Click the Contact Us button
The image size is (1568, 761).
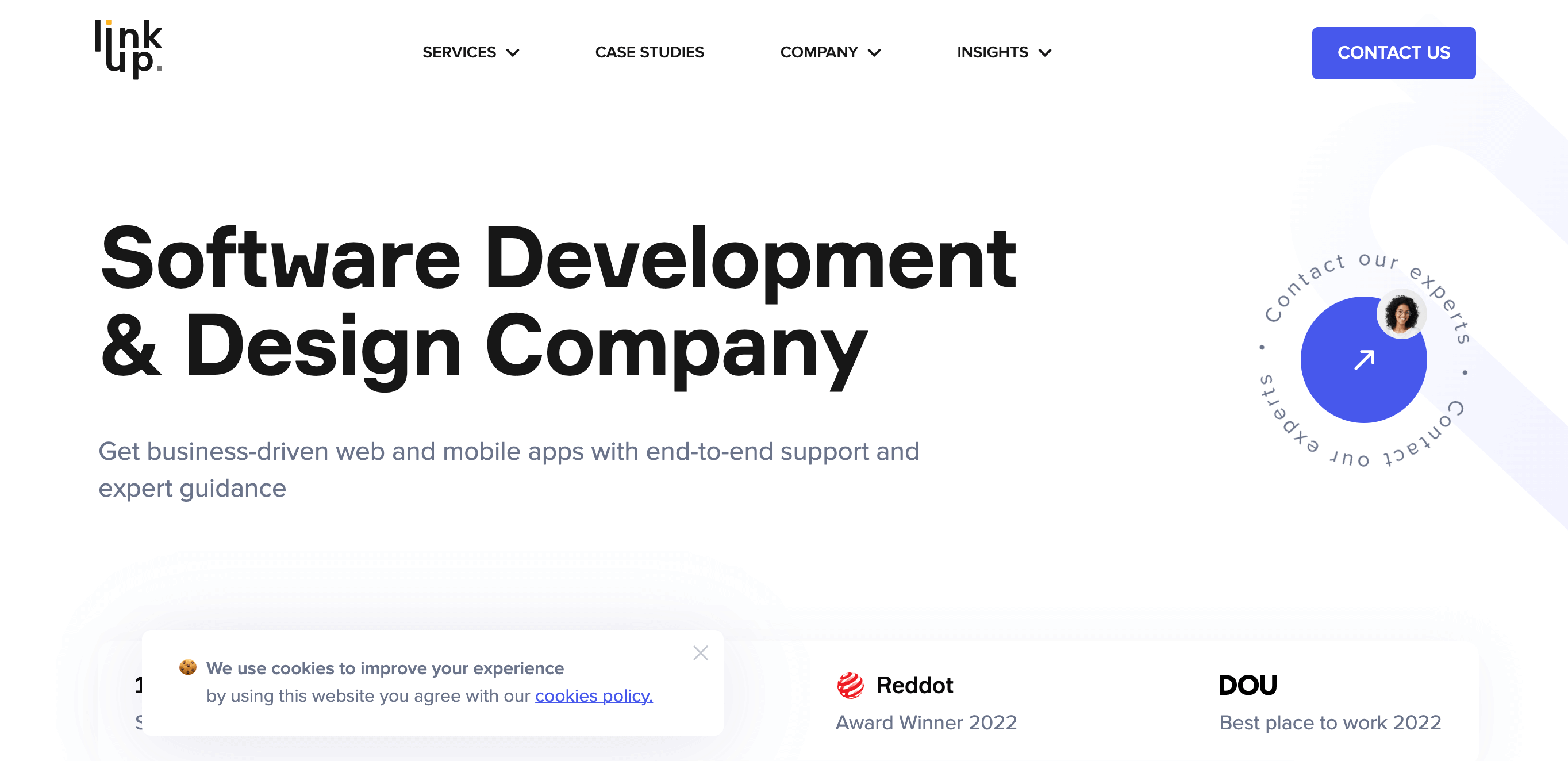(1392, 53)
